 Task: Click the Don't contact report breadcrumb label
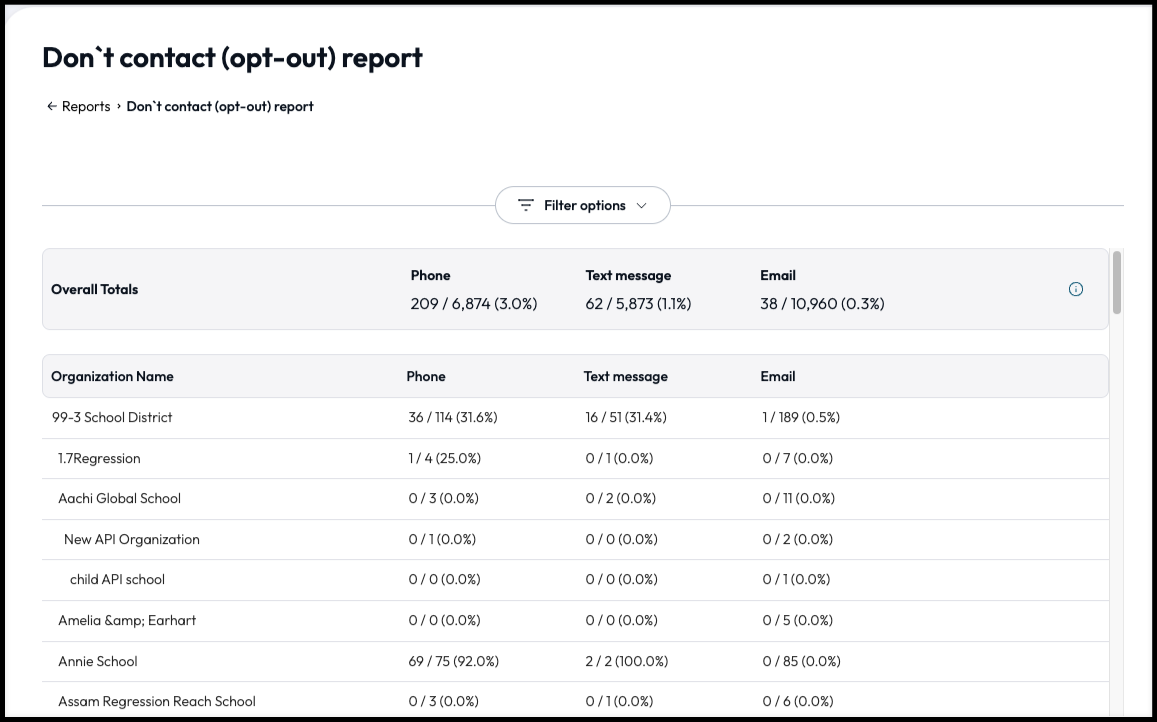click(220, 106)
